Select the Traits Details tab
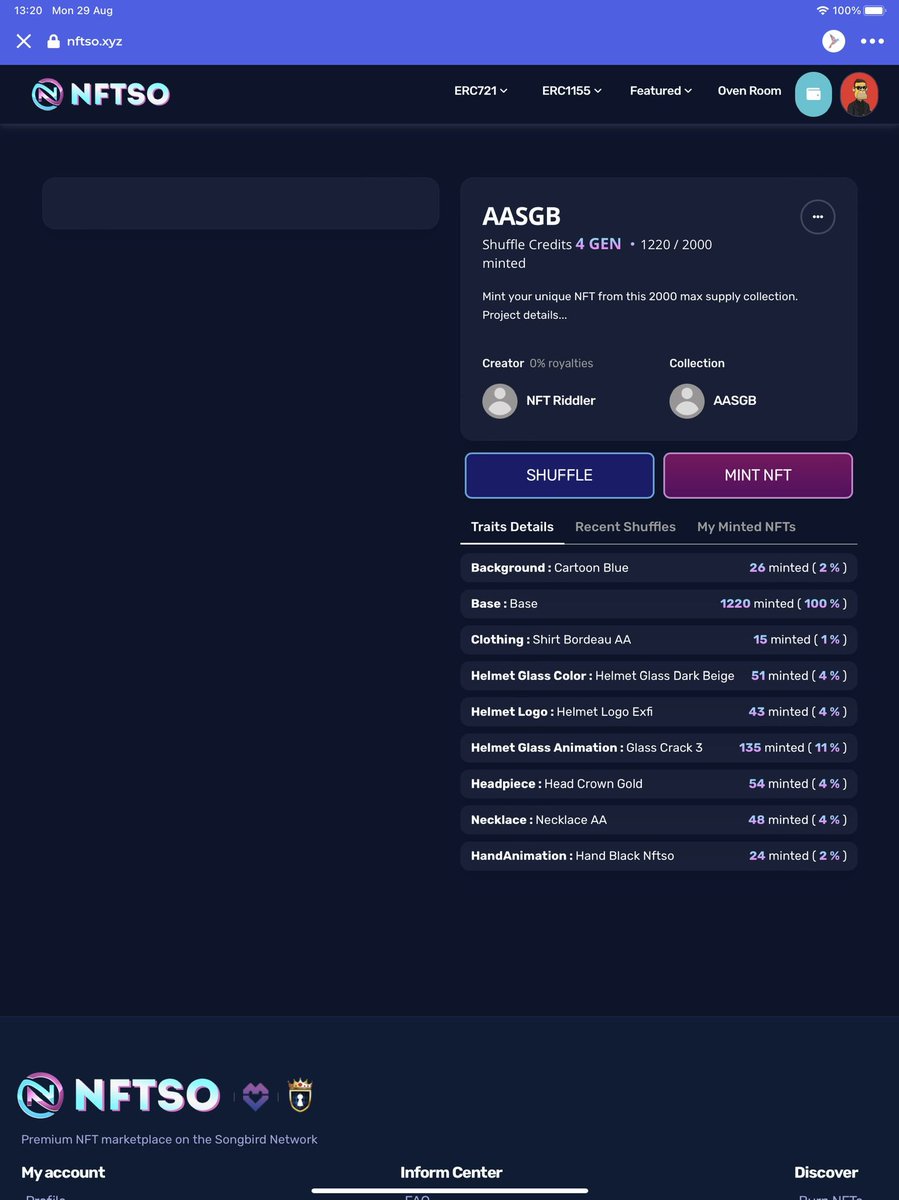 pyautogui.click(x=512, y=527)
